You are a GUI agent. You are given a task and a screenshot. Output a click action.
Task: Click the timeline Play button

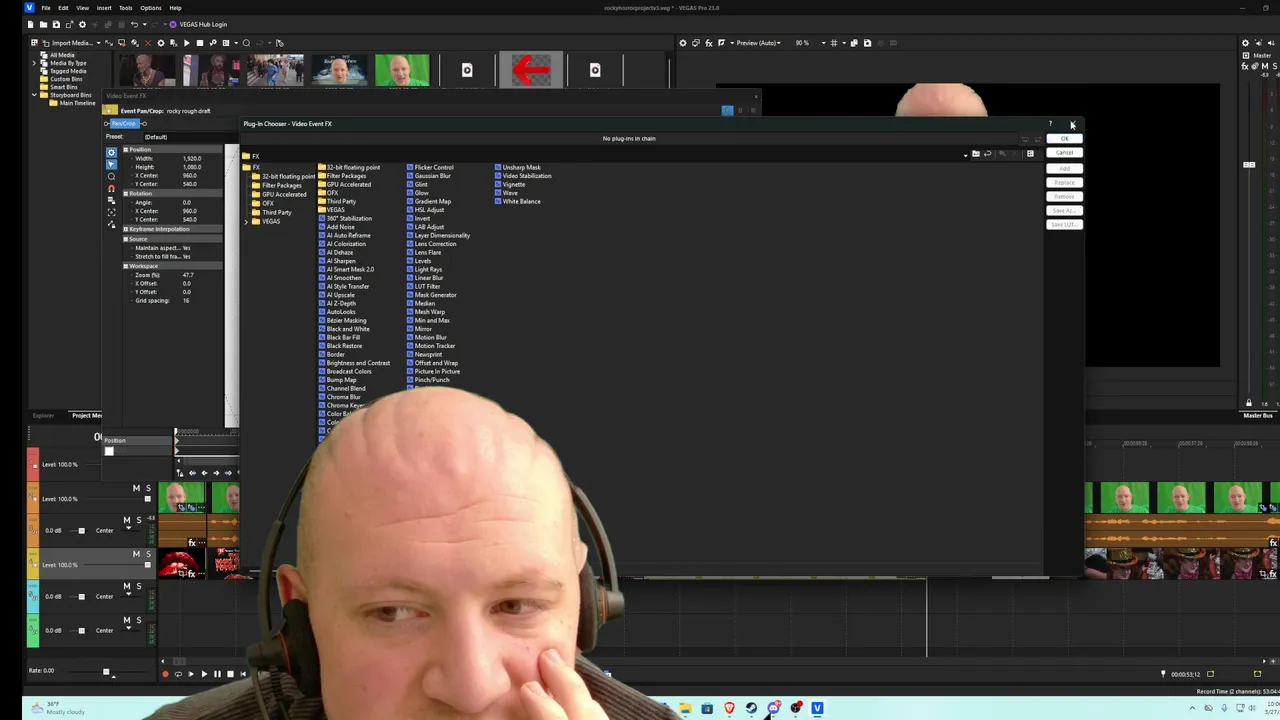(x=204, y=674)
